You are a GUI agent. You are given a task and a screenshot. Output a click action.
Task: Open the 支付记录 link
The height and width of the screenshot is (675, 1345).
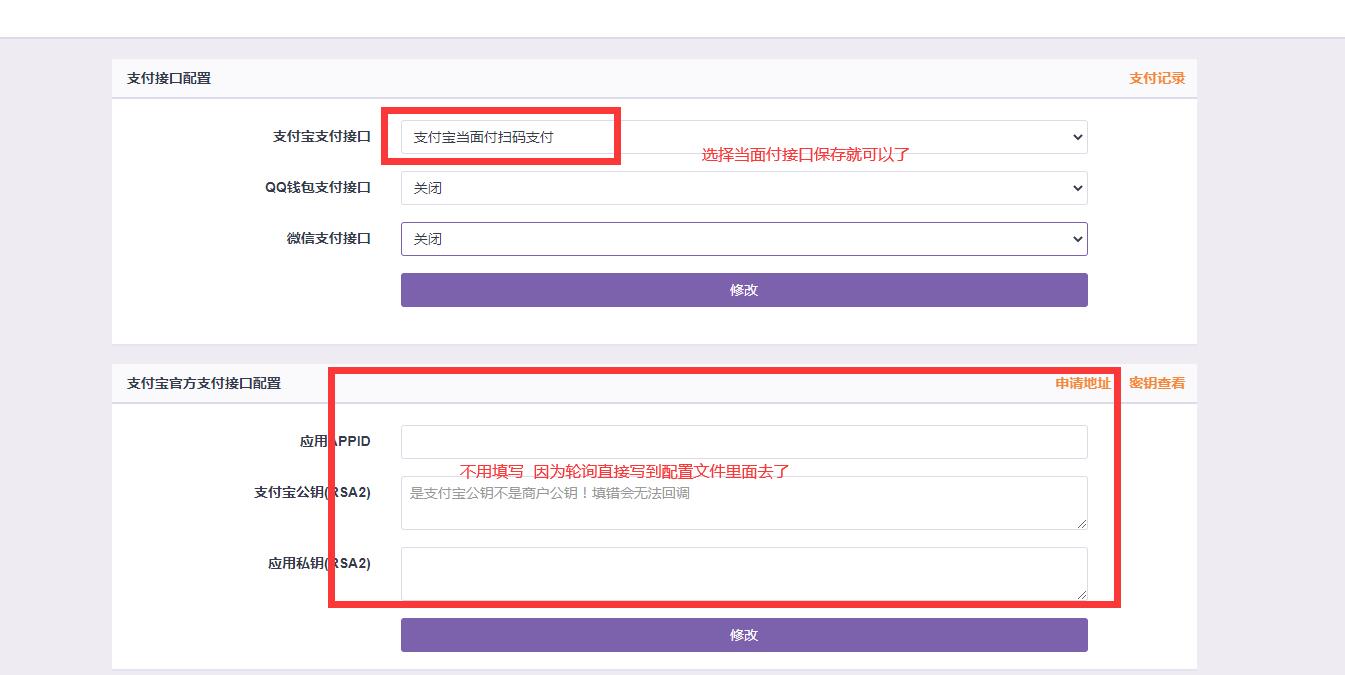tap(1157, 78)
